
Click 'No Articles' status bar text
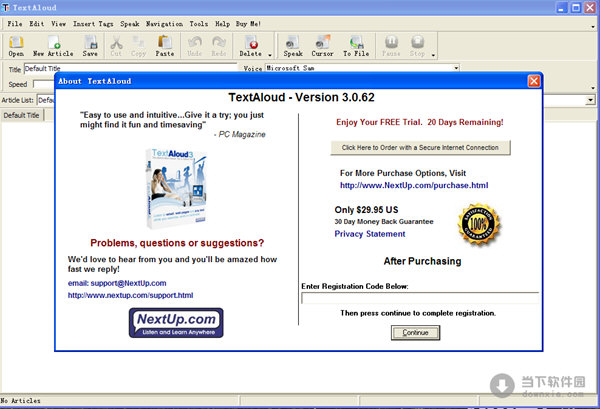(20, 401)
